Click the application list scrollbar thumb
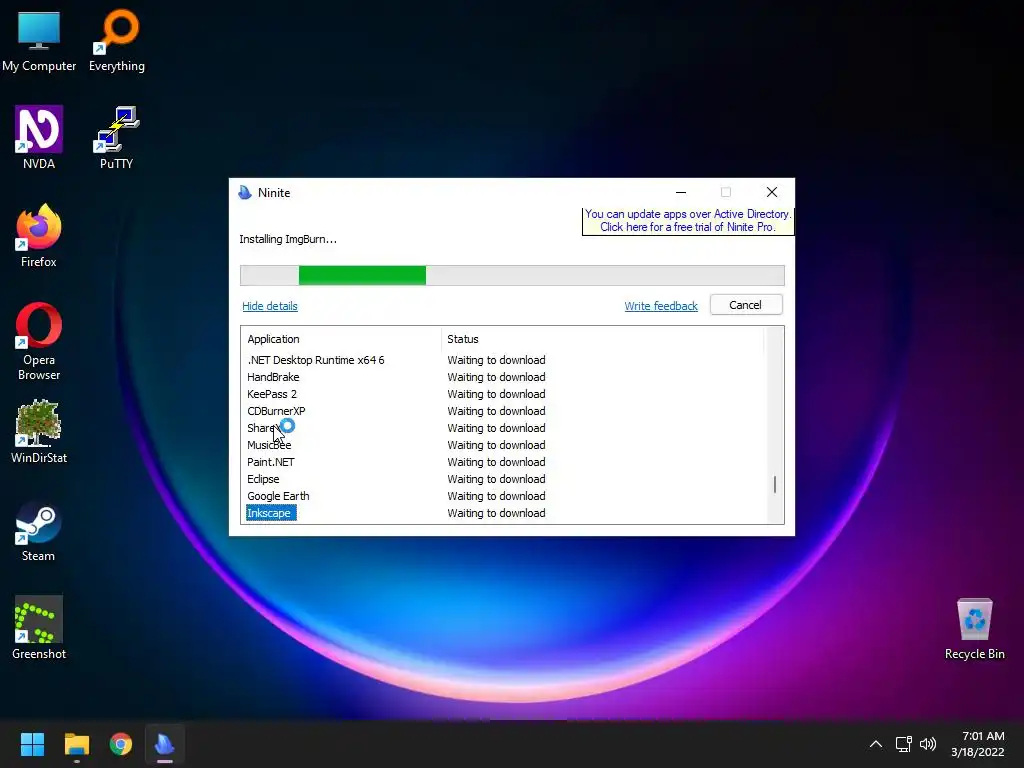 click(x=775, y=485)
